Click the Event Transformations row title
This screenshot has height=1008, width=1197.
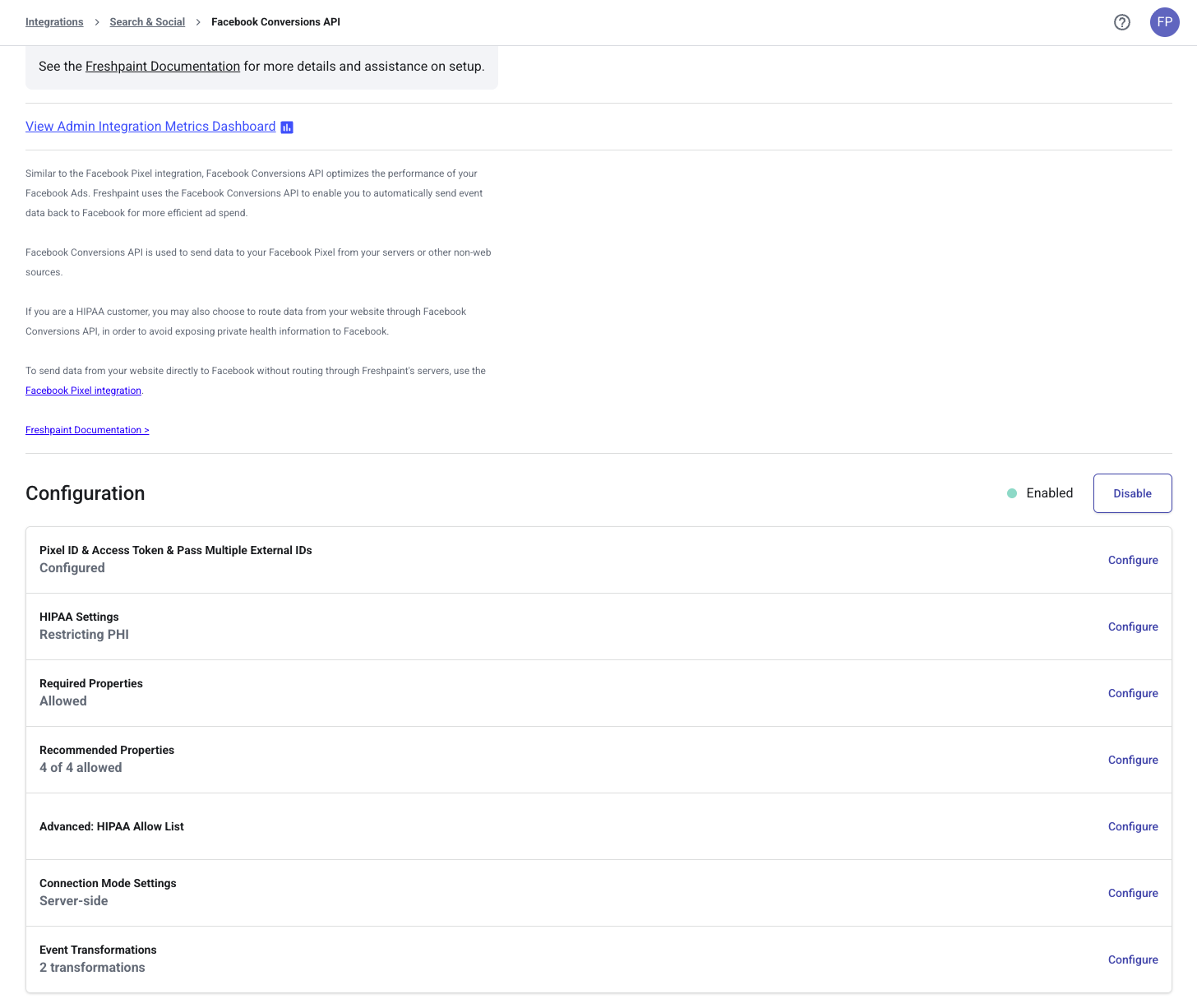(x=98, y=950)
